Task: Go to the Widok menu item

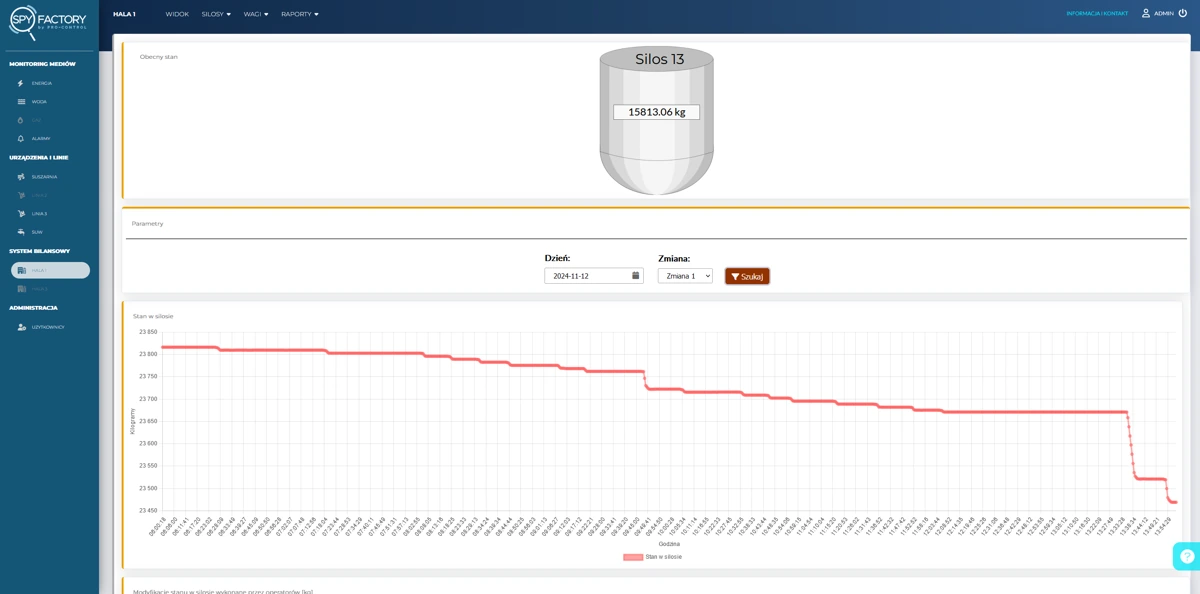Action: pyautogui.click(x=177, y=15)
